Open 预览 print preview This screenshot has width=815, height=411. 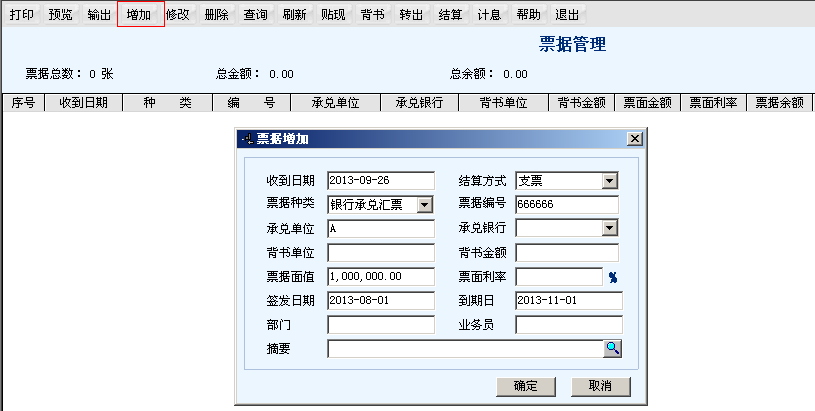pyautogui.click(x=60, y=15)
